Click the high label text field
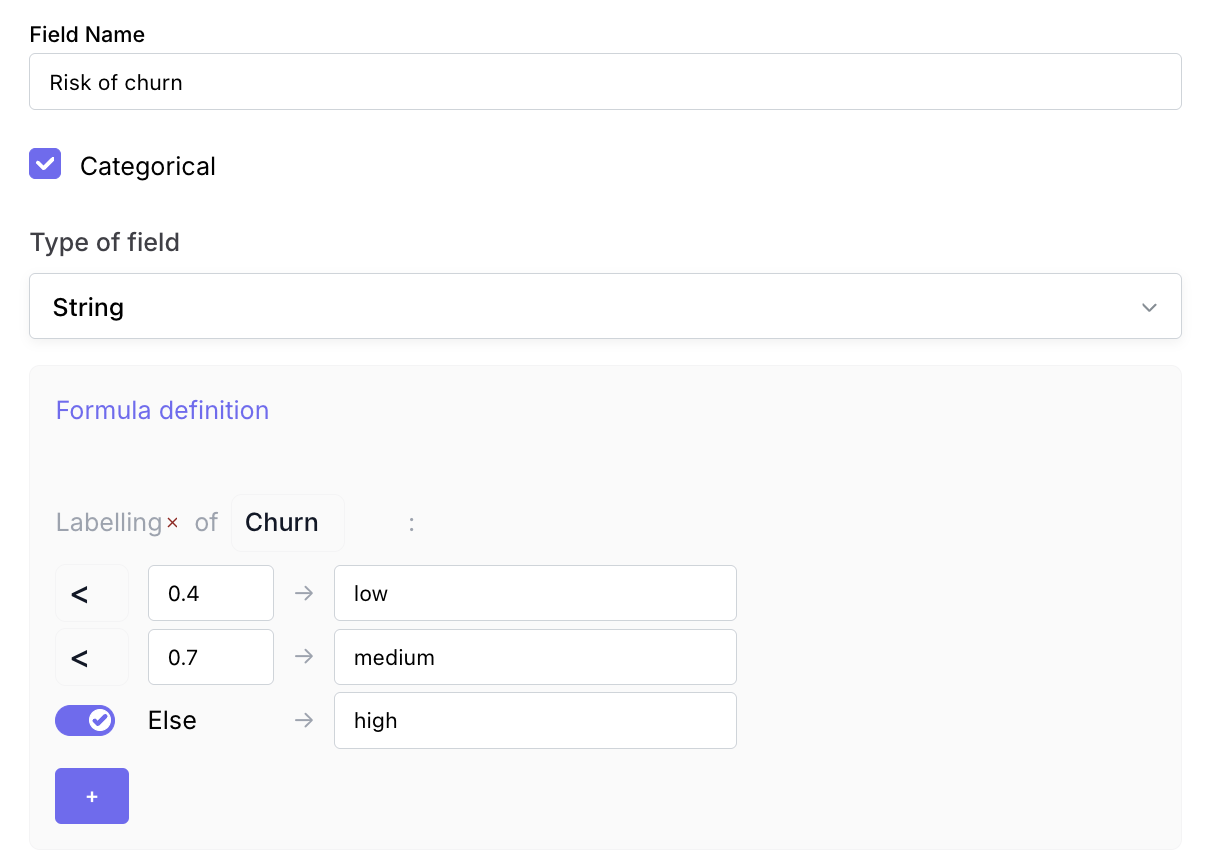 tap(534, 720)
